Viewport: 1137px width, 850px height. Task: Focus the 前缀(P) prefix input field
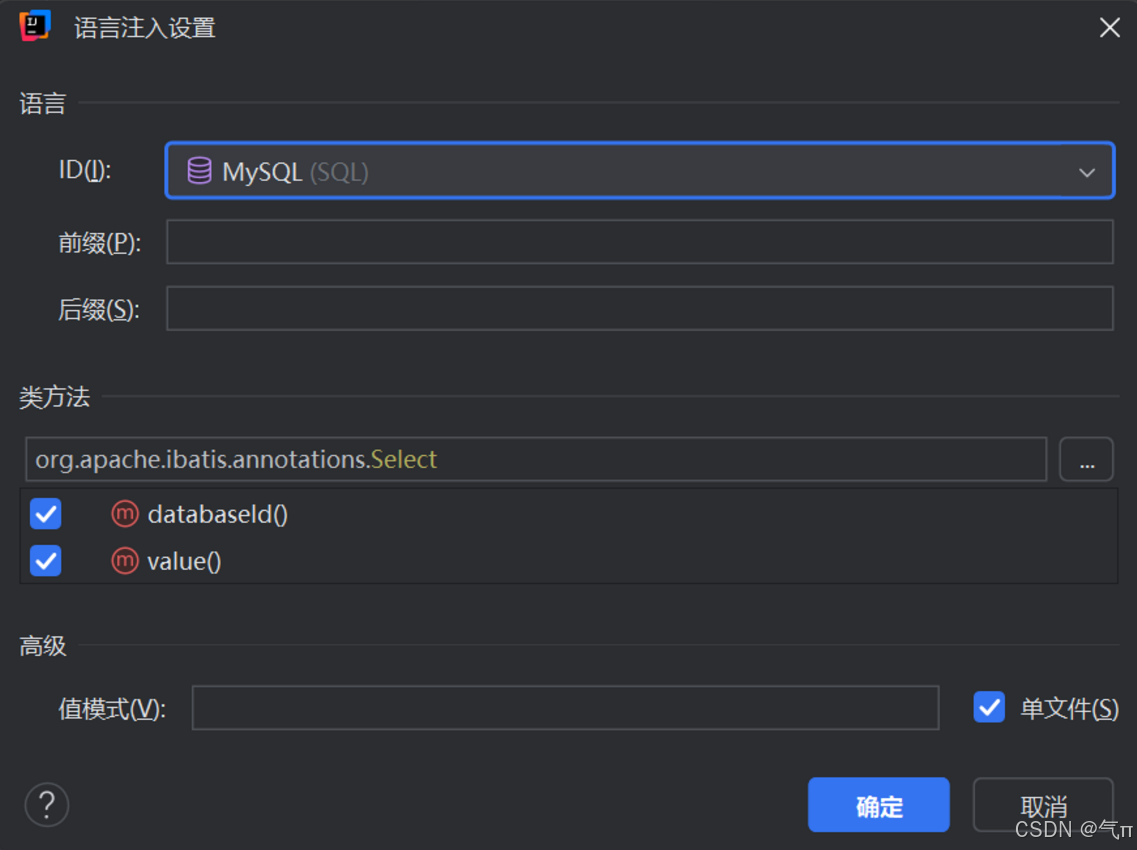click(640, 242)
